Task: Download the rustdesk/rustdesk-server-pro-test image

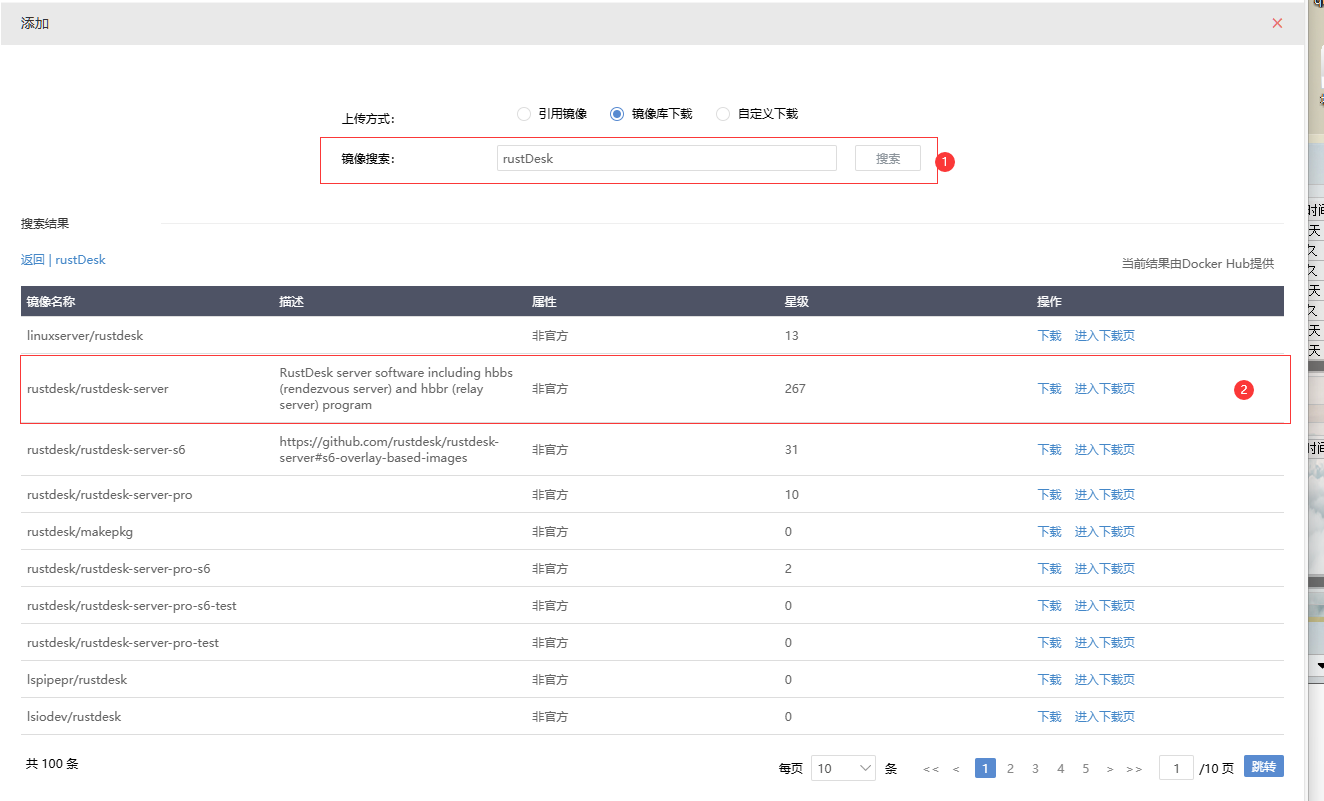Action: pyautogui.click(x=1049, y=643)
